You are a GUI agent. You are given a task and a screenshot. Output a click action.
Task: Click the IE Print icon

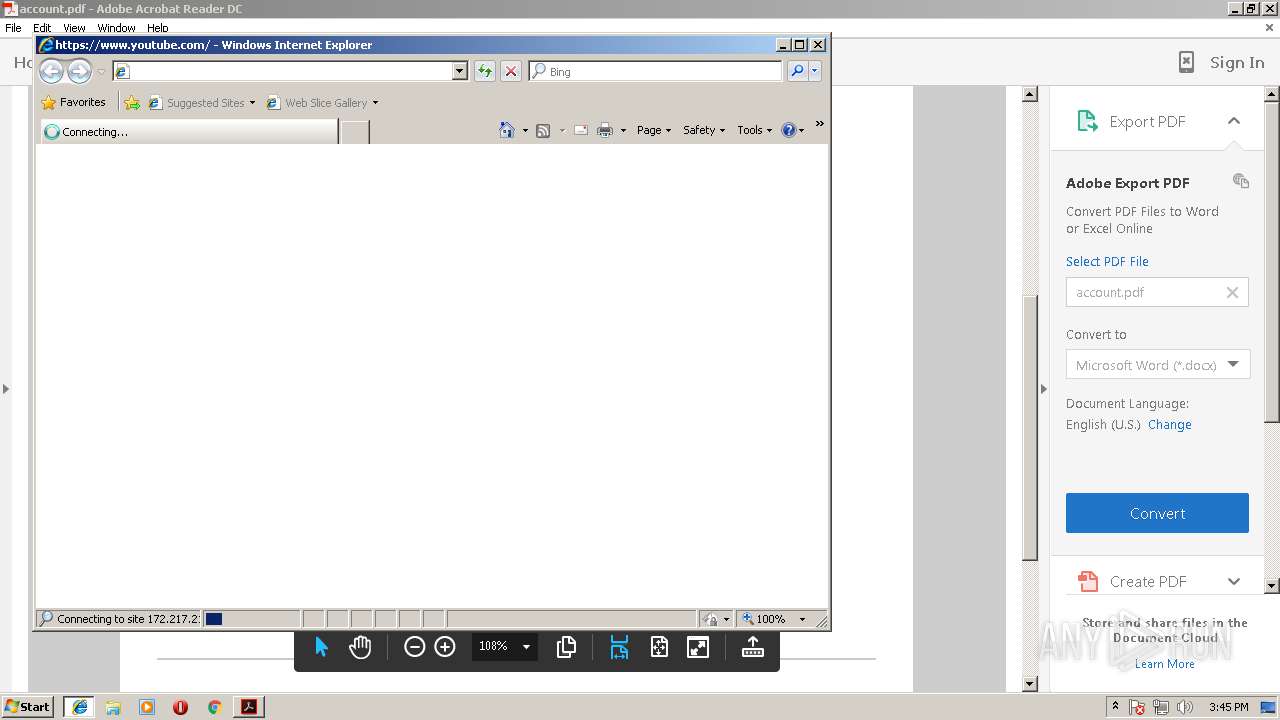tap(605, 130)
